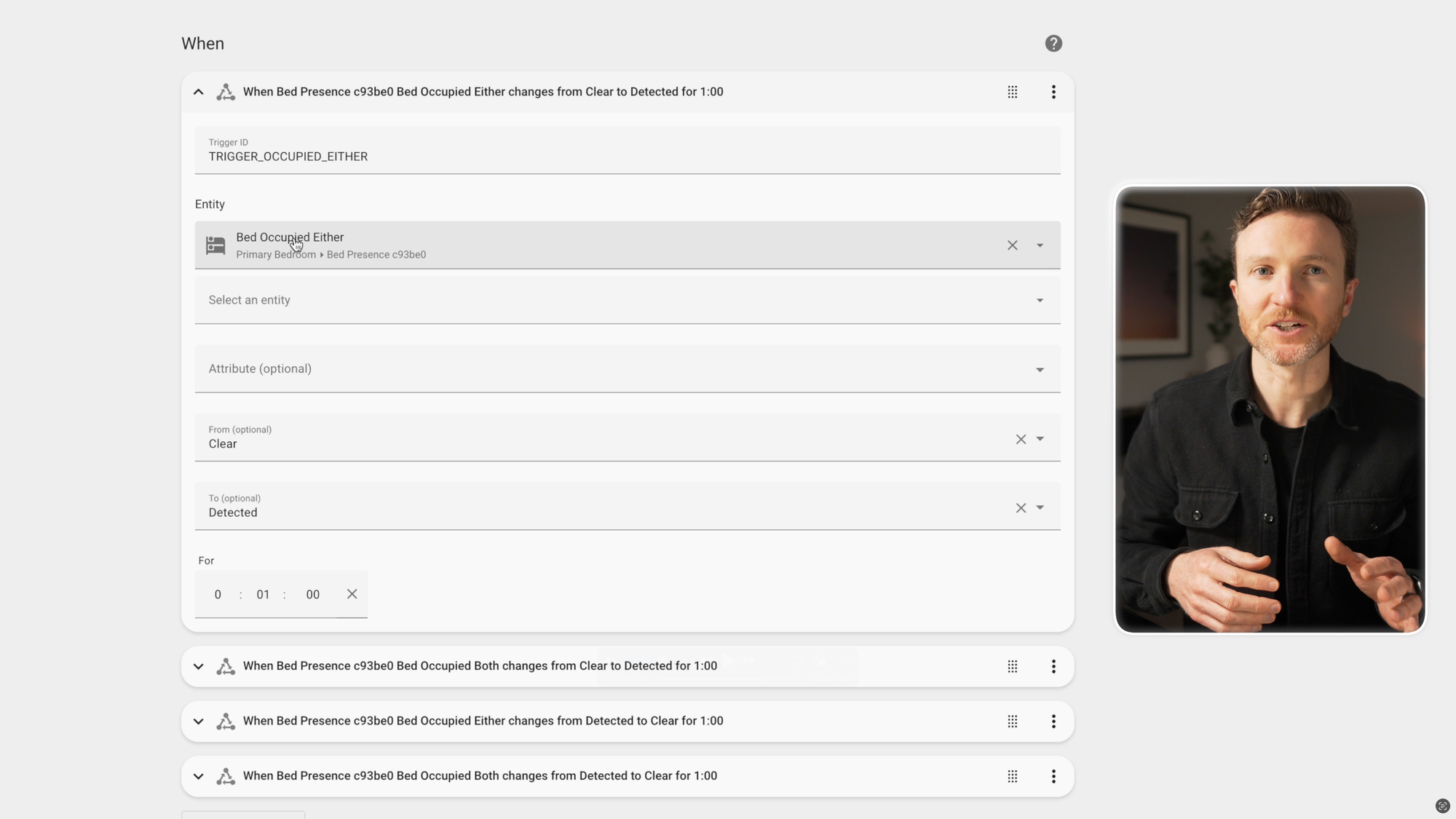Click the minutes field showing 01

[263, 595]
